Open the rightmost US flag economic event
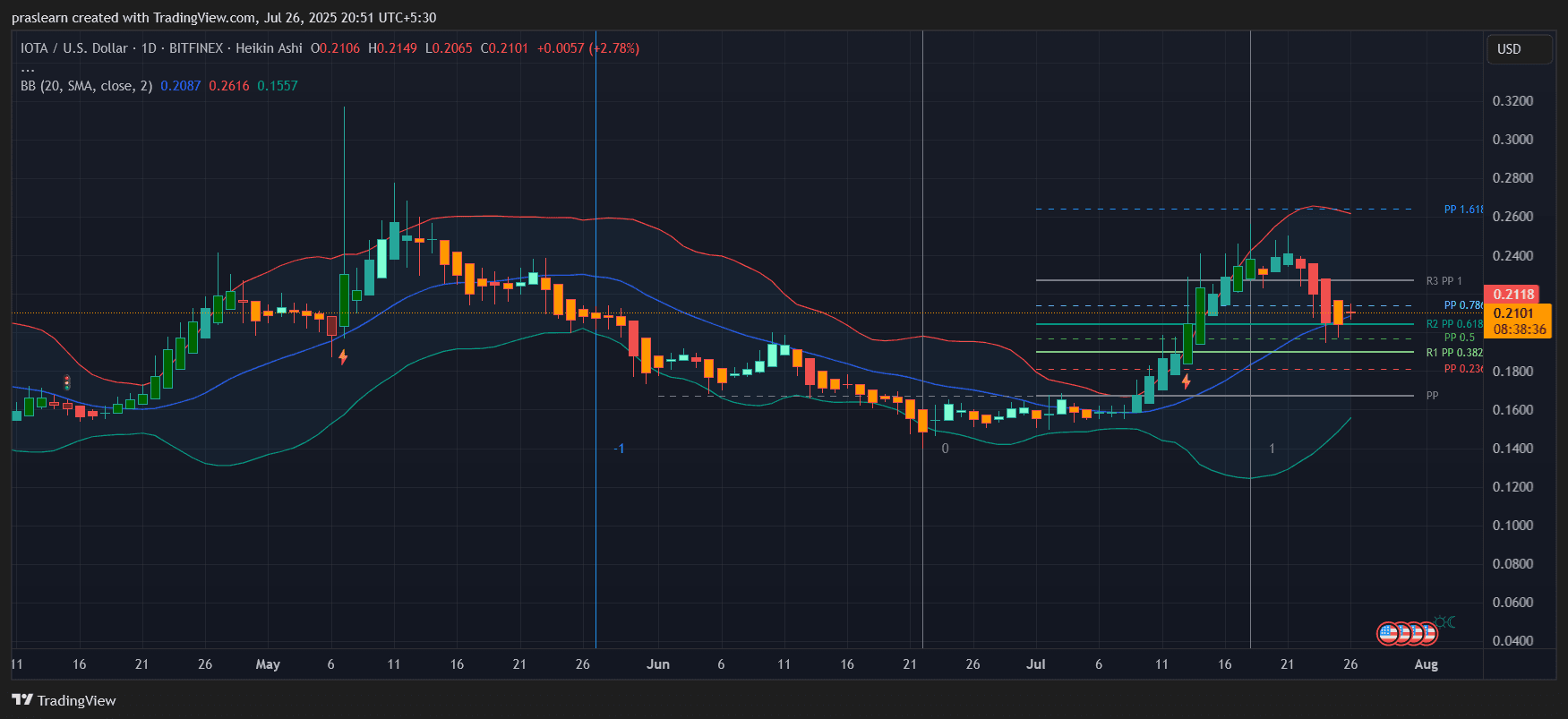 click(x=1427, y=634)
